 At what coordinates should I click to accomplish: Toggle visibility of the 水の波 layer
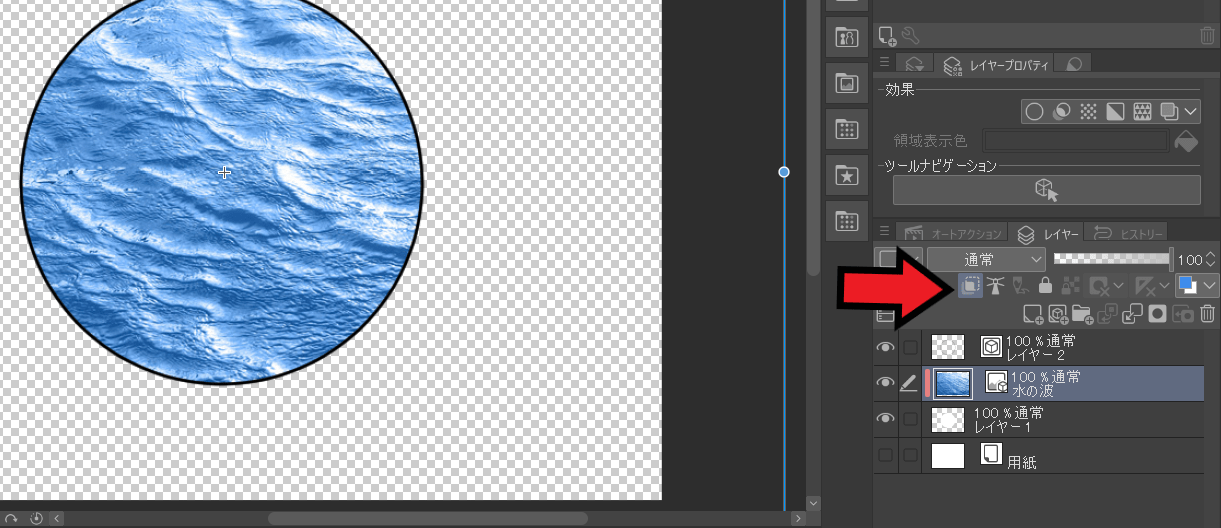[885, 383]
